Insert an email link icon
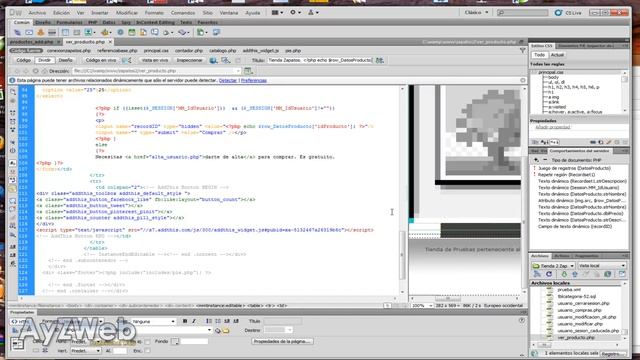 point(29,32)
